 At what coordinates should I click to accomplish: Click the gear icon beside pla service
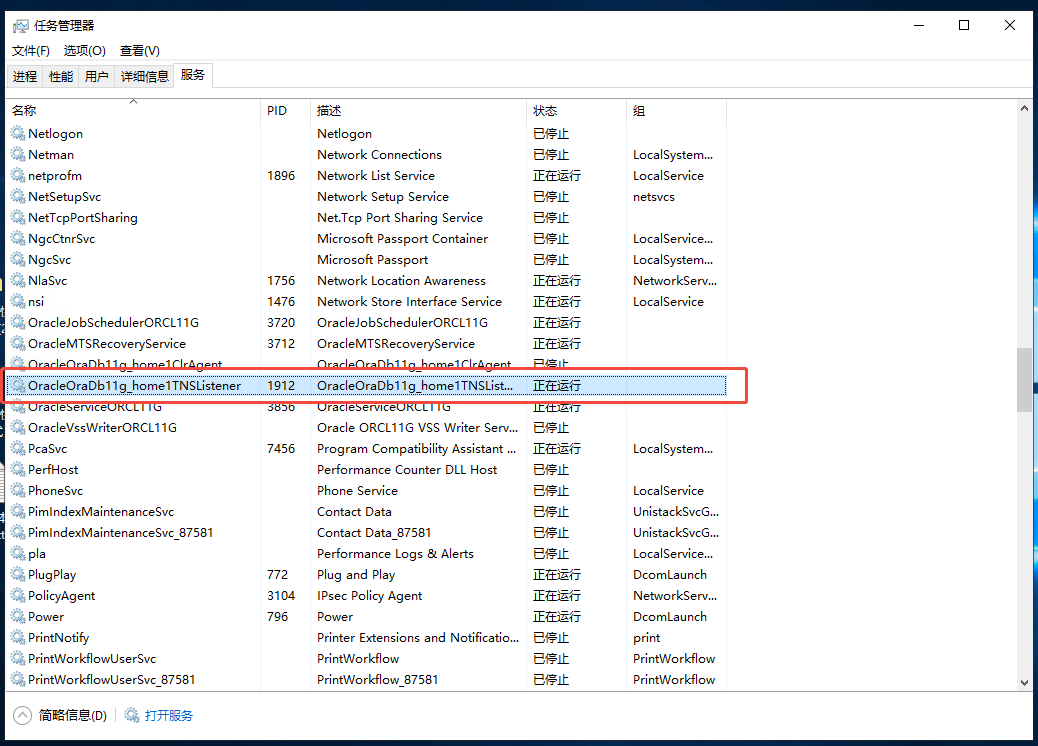click(18, 553)
